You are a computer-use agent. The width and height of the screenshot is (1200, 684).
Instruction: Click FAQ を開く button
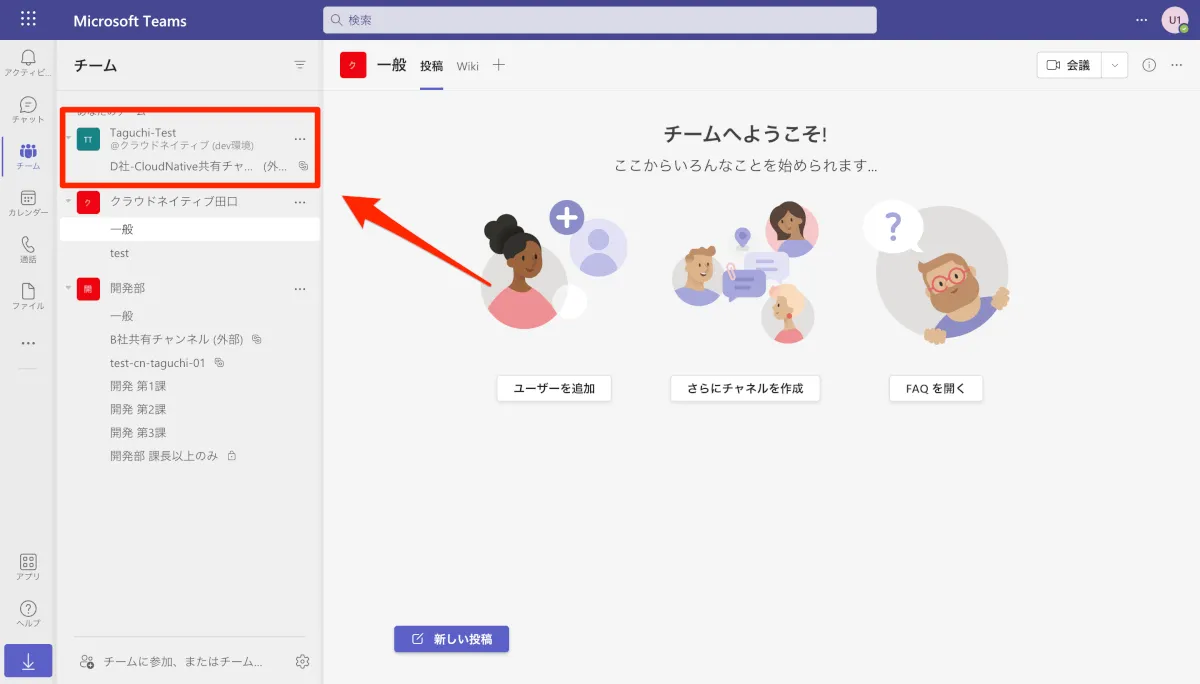(936, 388)
